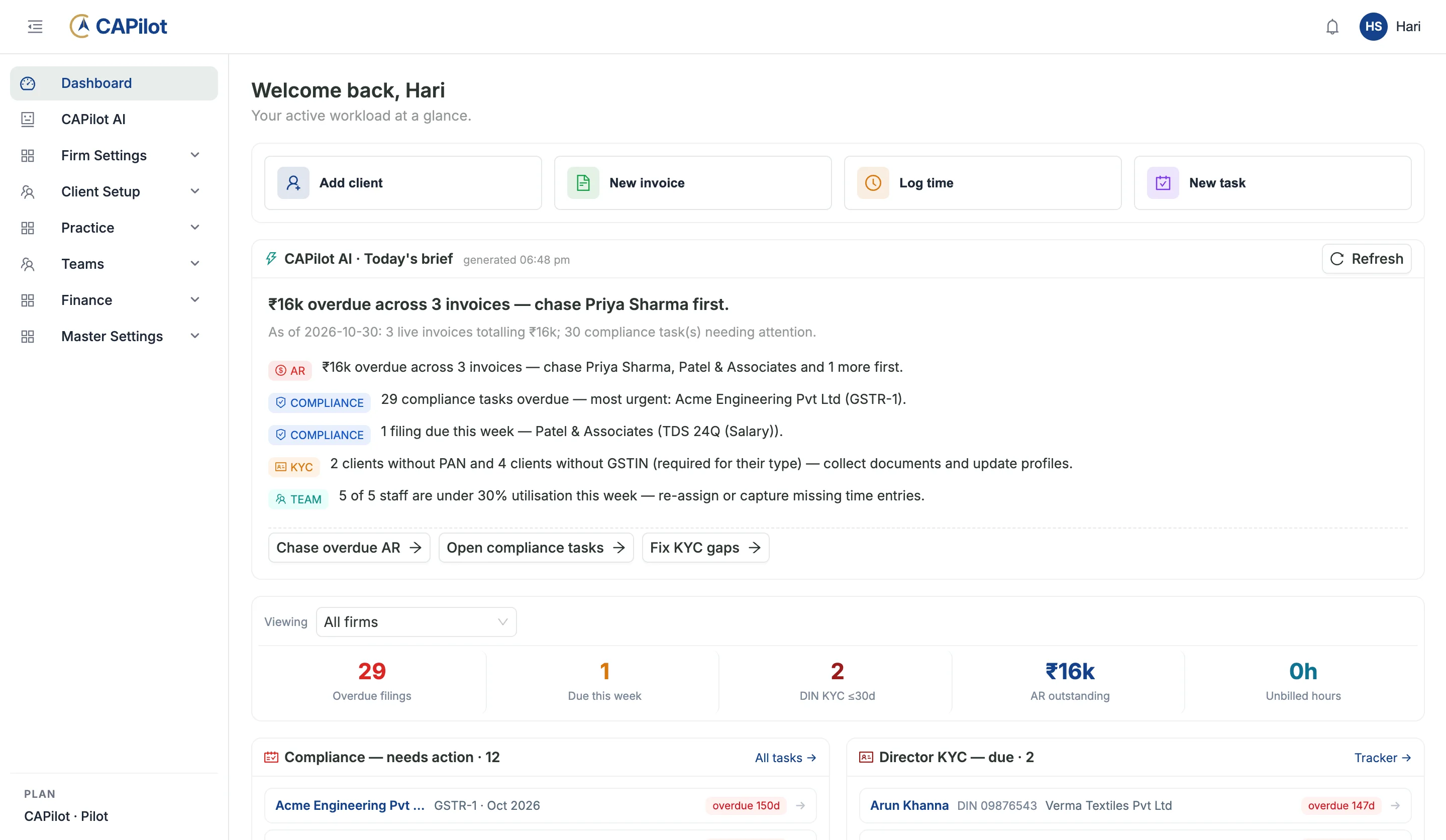Open Practice menu item
Viewport: 1446px width, 840px height.
(114, 228)
